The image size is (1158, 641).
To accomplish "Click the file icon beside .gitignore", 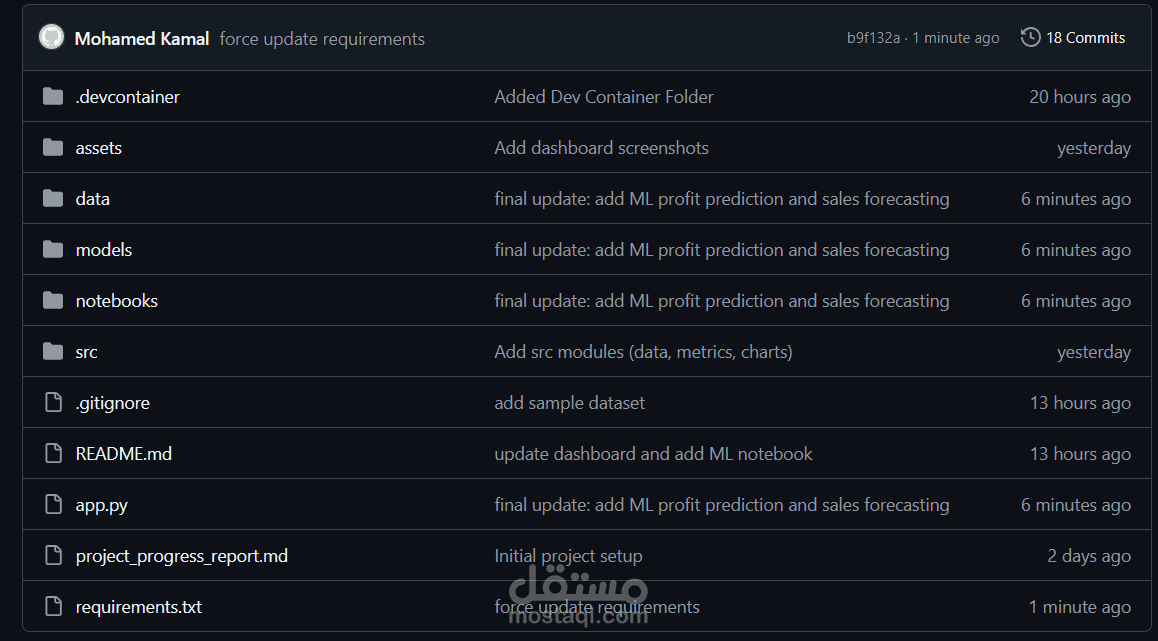I will click(53, 403).
